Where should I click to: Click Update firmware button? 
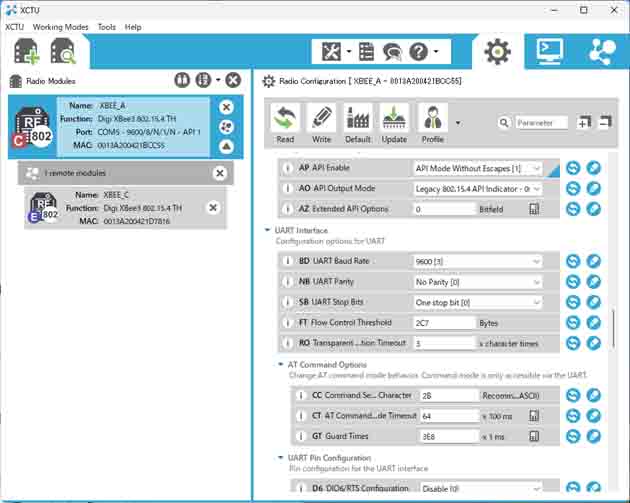pos(394,124)
